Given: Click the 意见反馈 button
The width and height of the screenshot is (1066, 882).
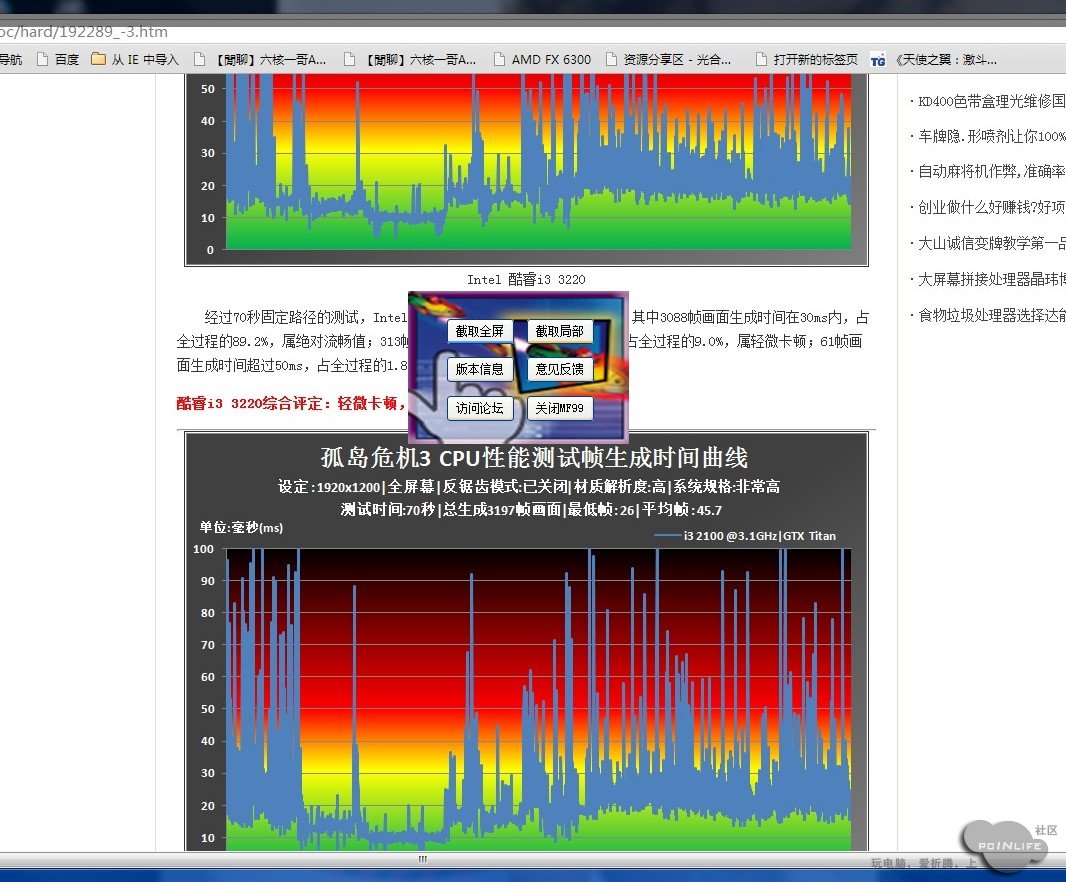Looking at the screenshot, I should click(x=560, y=369).
